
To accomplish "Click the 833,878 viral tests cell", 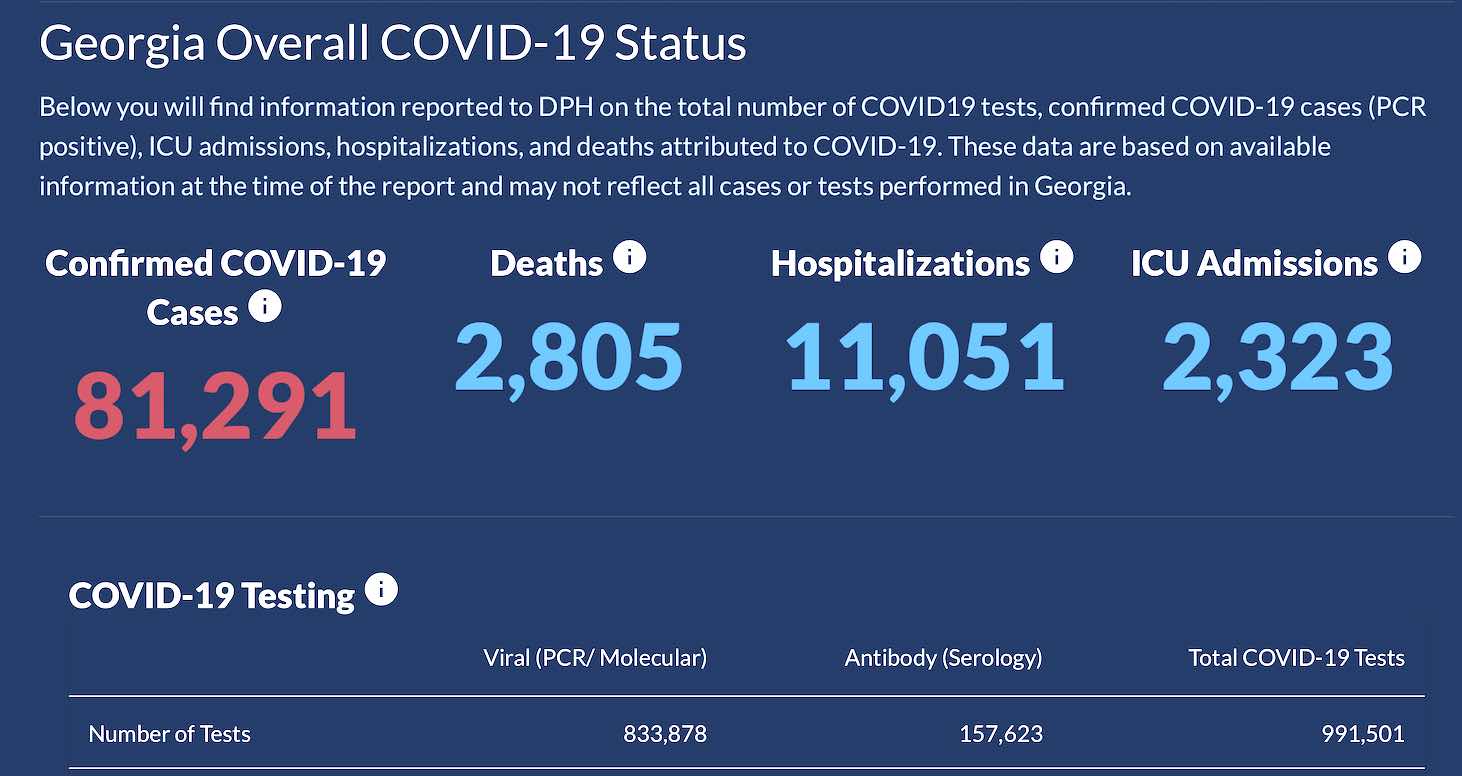I will [664, 734].
